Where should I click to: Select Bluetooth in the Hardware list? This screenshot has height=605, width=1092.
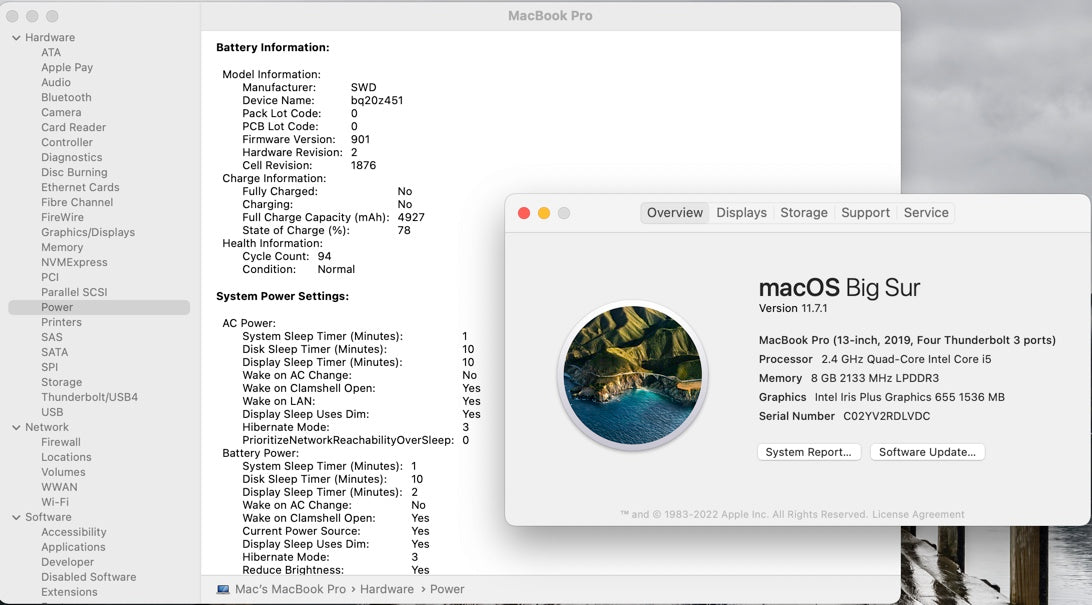66,98
